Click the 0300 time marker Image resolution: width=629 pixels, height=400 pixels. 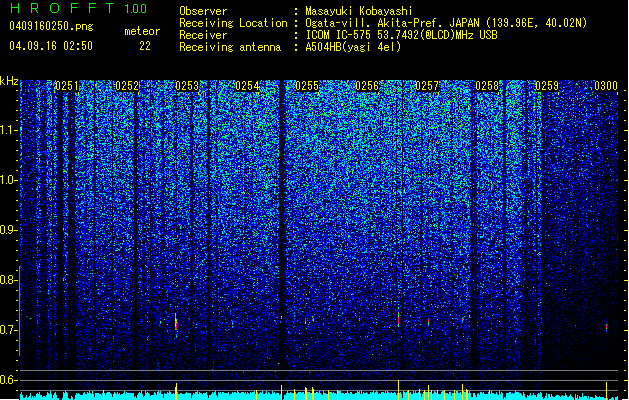tap(606, 86)
